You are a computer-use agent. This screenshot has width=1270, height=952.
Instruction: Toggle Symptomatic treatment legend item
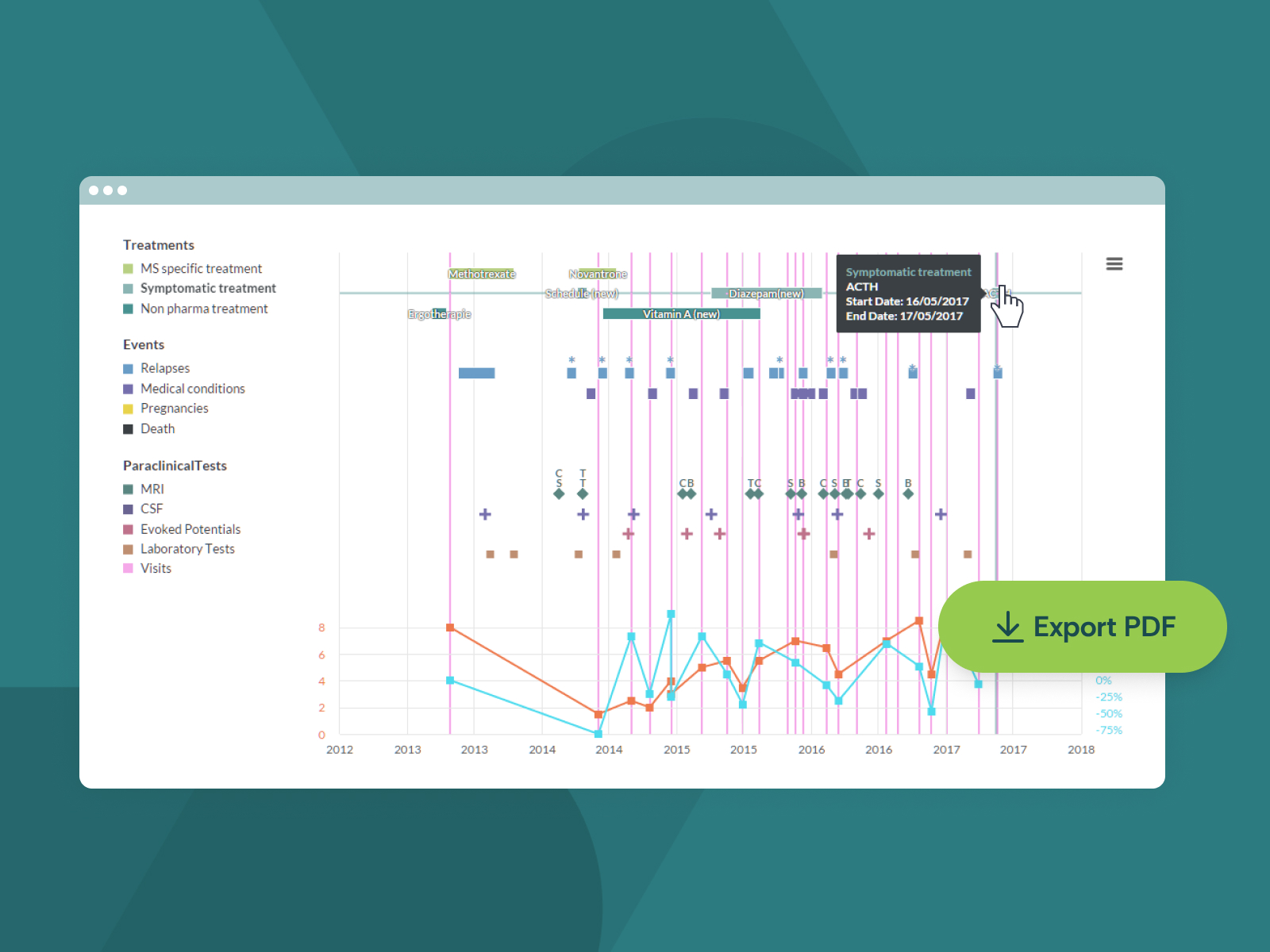200,289
